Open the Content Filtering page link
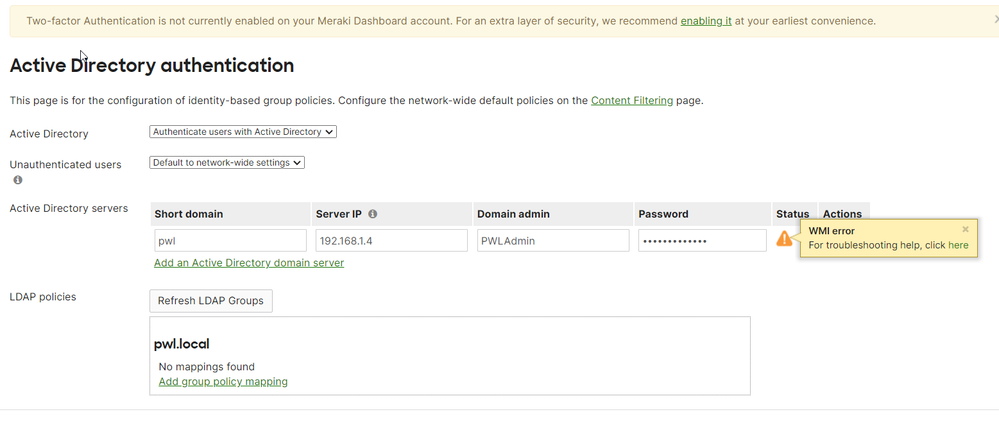Image resolution: width=999 pixels, height=423 pixels. pyautogui.click(x=632, y=101)
